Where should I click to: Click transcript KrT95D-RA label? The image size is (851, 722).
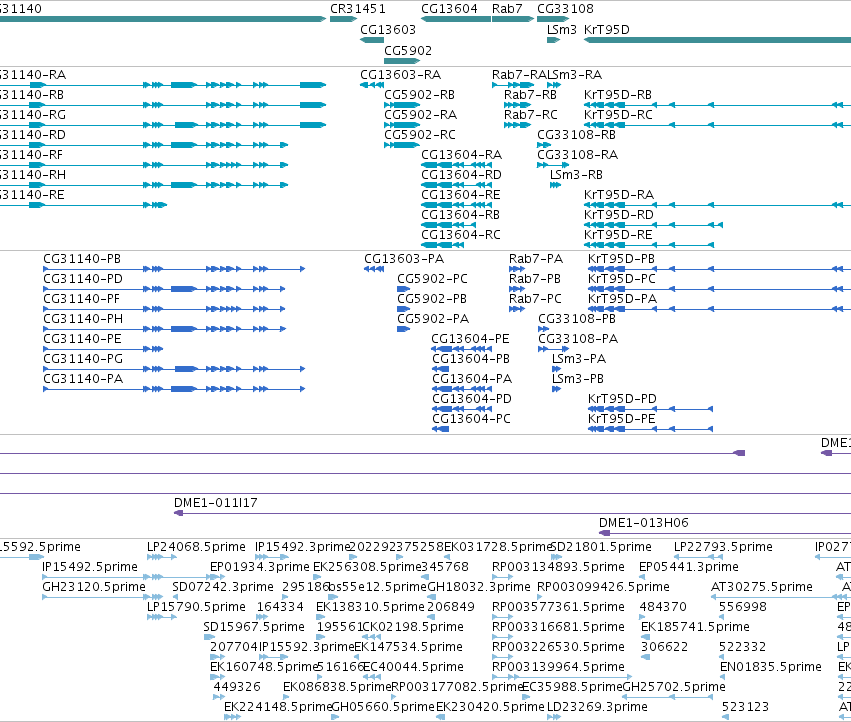tap(619, 195)
